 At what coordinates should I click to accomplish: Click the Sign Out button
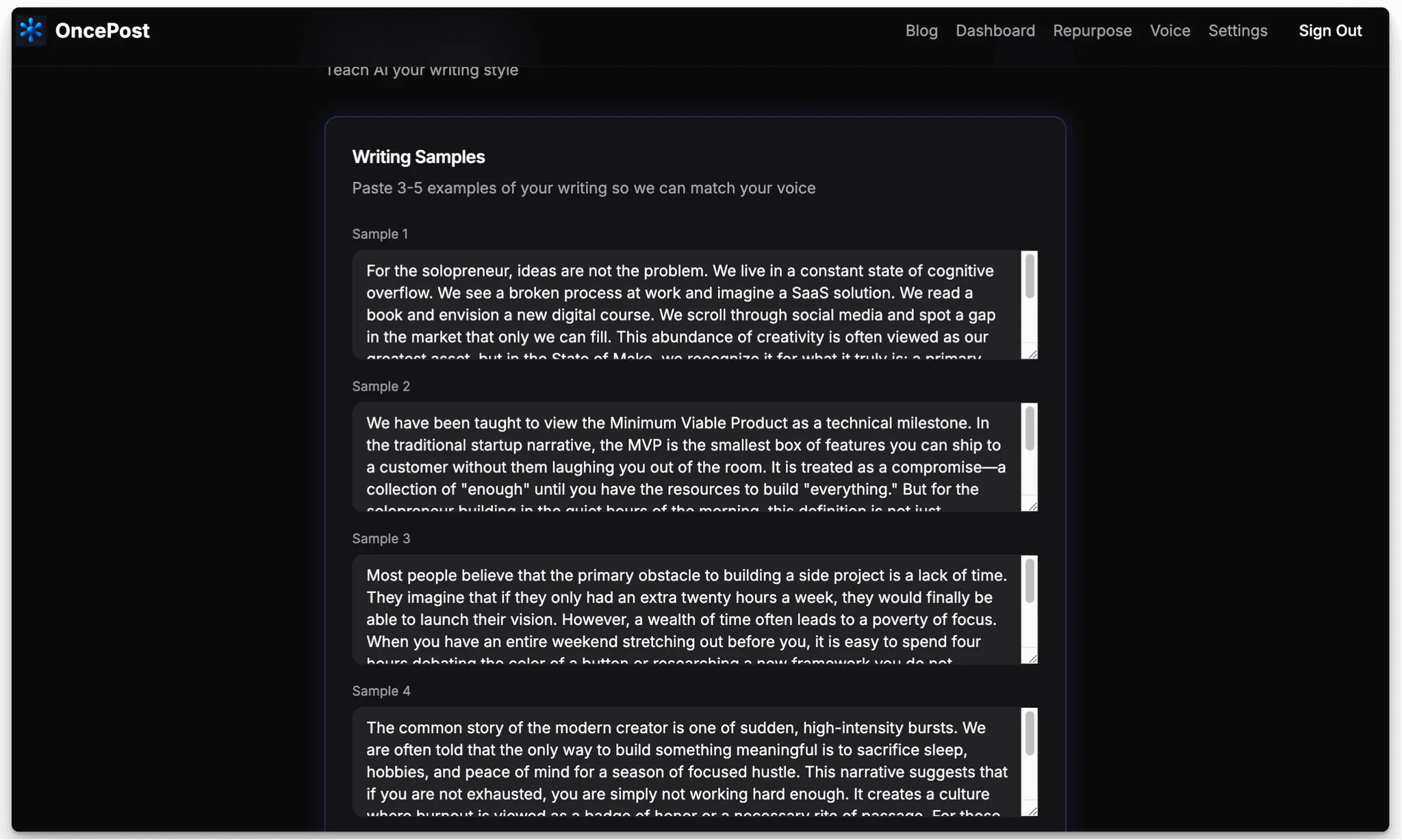(x=1330, y=31)
